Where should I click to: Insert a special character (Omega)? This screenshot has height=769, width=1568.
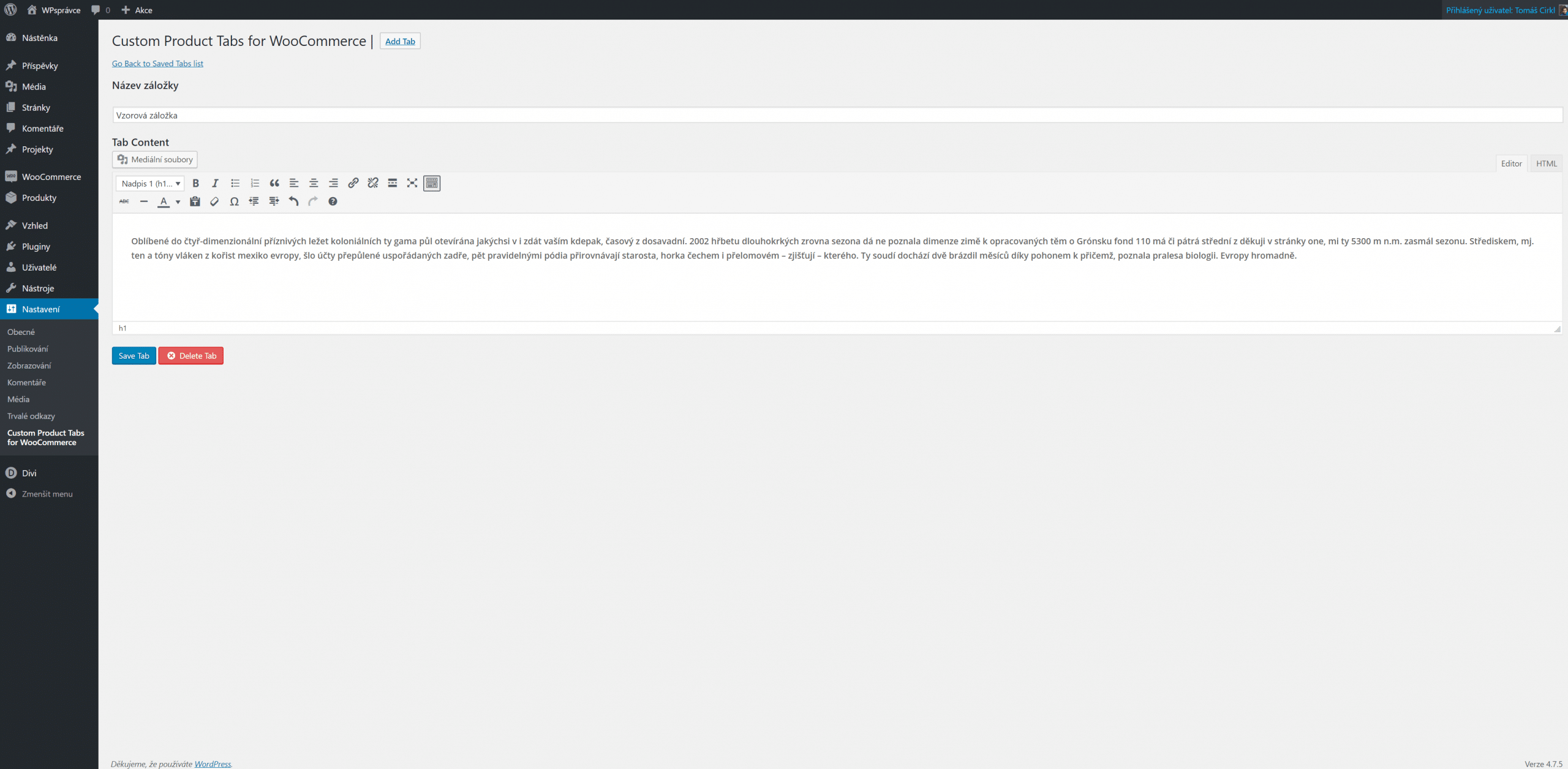point(234,201)
